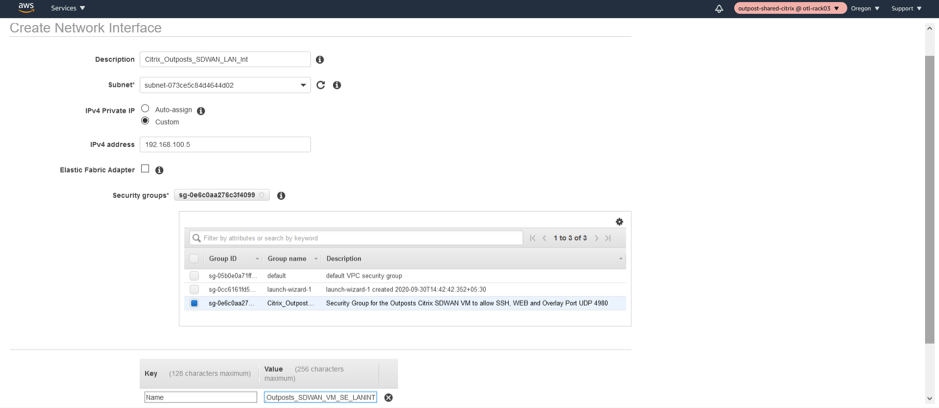Show info icon for Elastic Fabric Adapter

click(159, 170)
